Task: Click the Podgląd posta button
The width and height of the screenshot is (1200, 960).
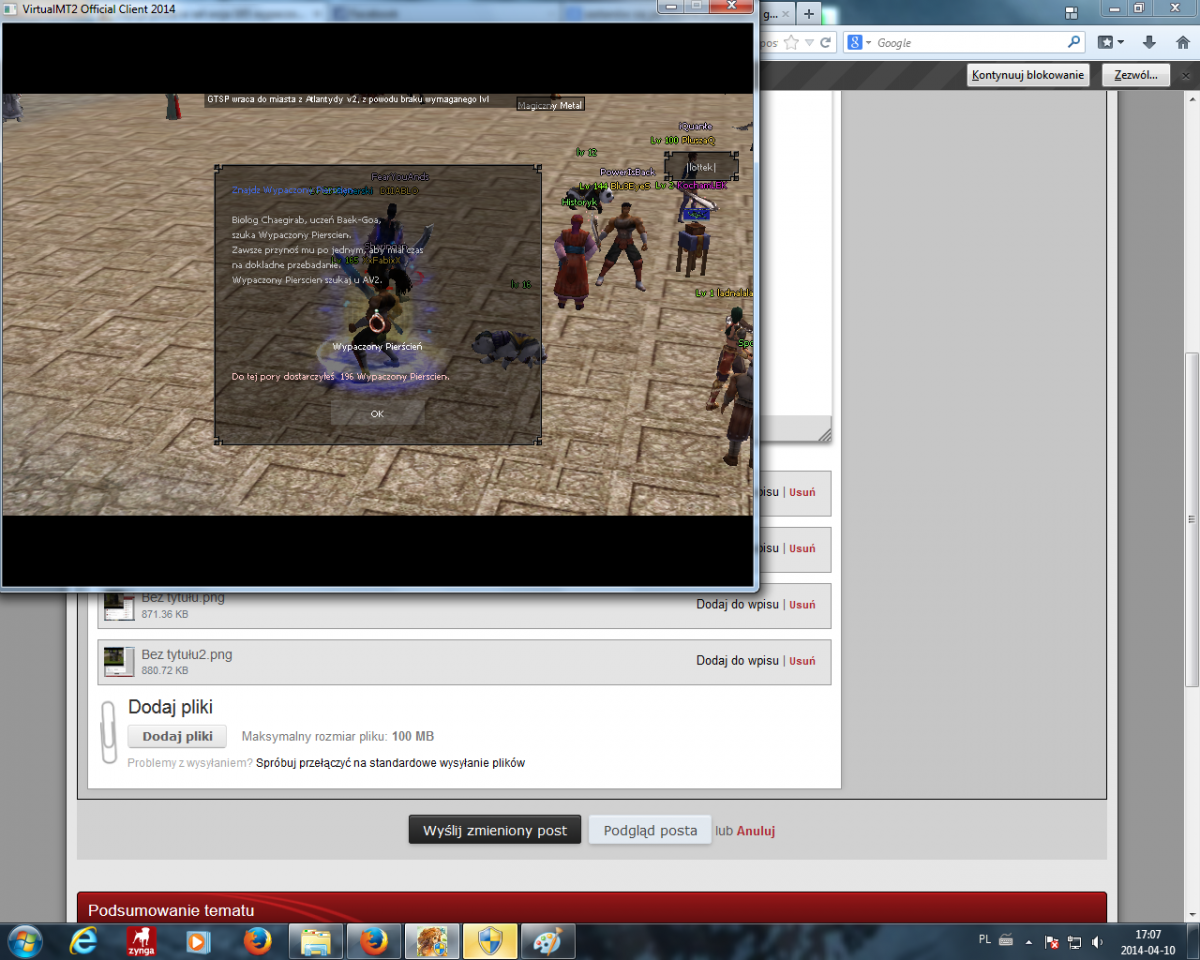Action: (650, 830)
